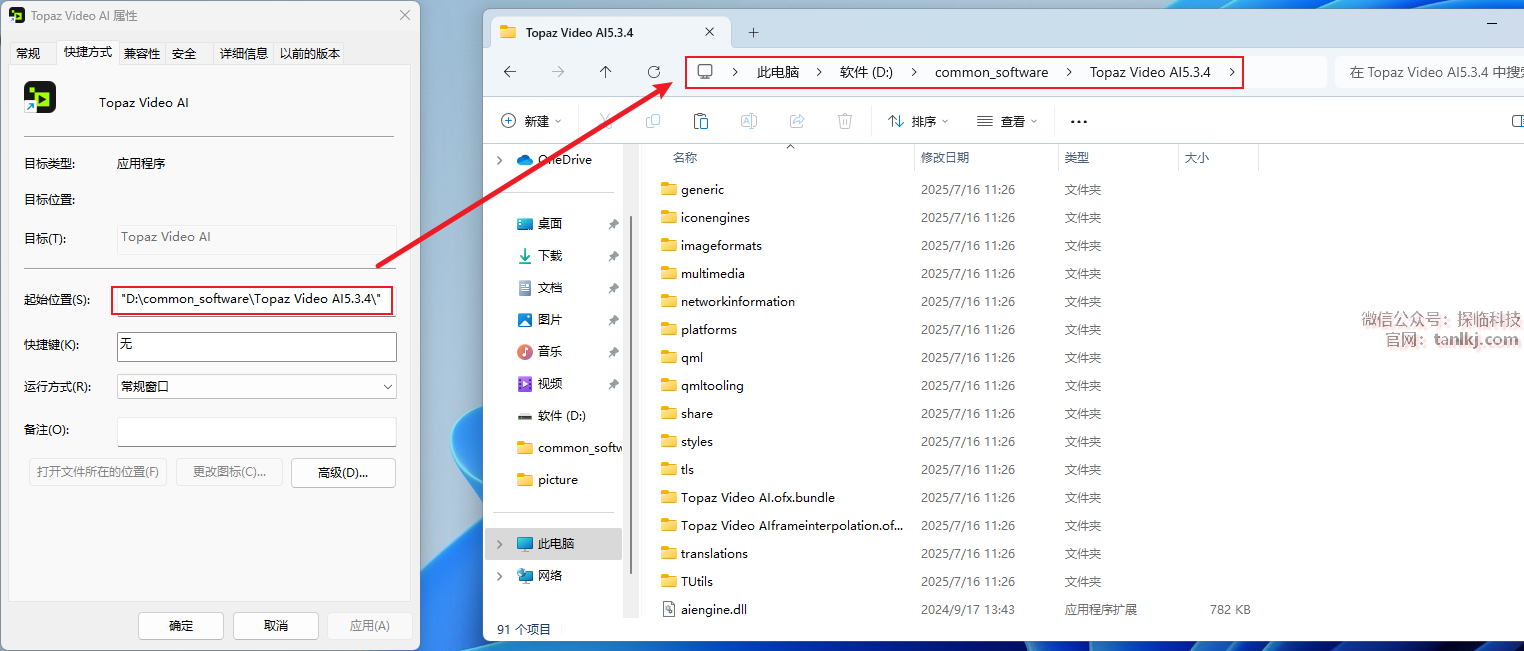Click the Forward arrow in File Explorer

pos(558,72)
